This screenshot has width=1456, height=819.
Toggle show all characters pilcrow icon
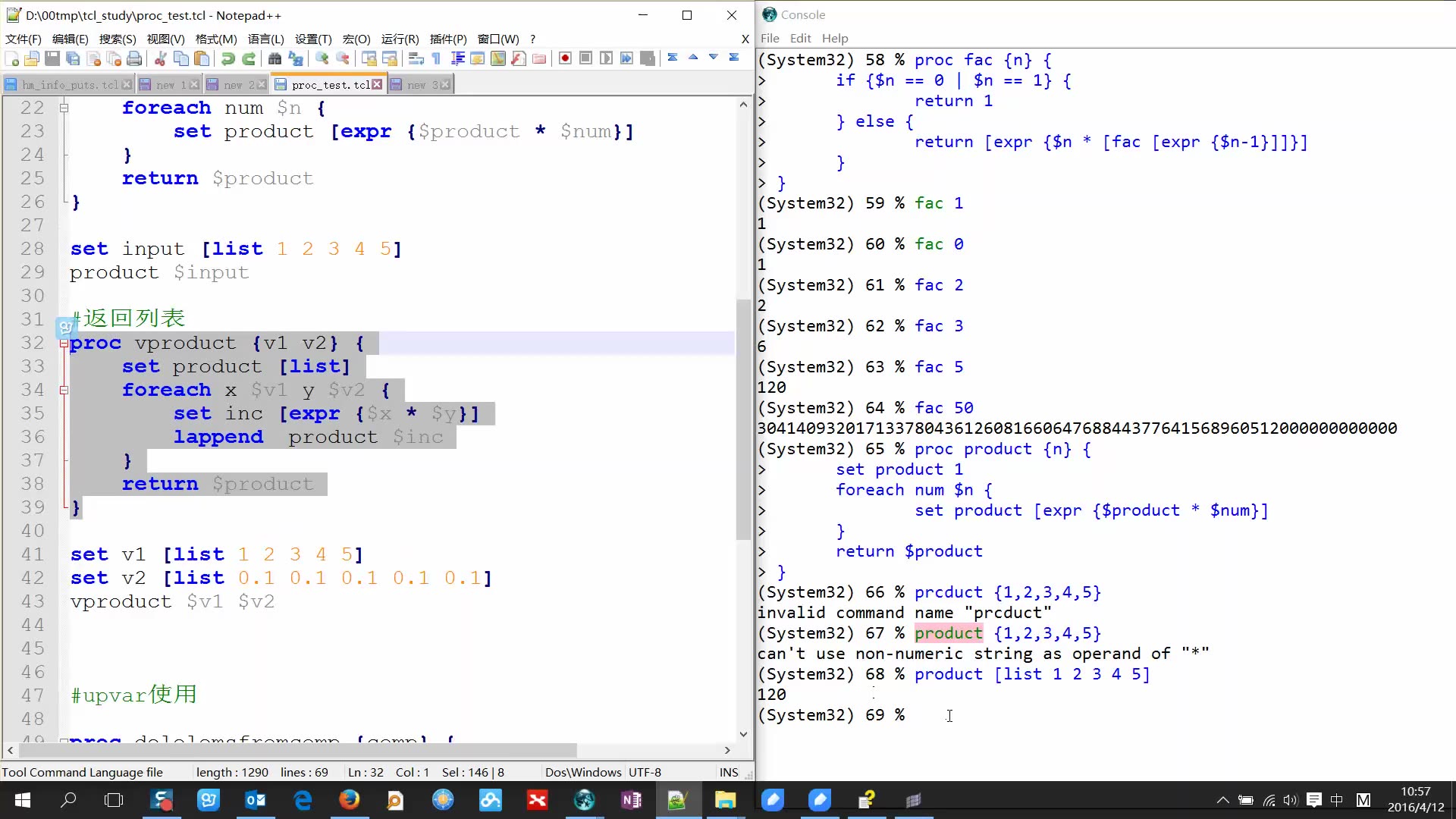pos(436,58)
